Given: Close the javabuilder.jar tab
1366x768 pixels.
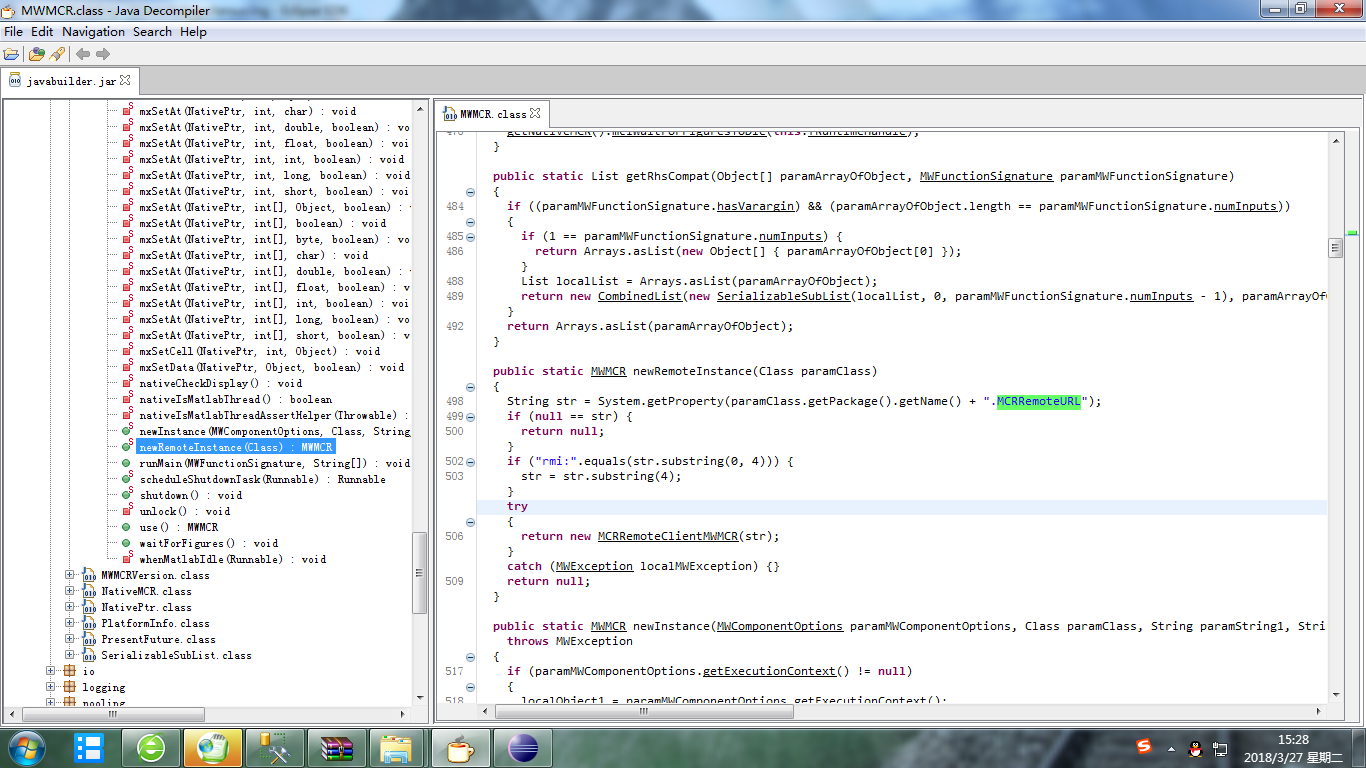Looking at the screenshot, I should tap(126, 80).
